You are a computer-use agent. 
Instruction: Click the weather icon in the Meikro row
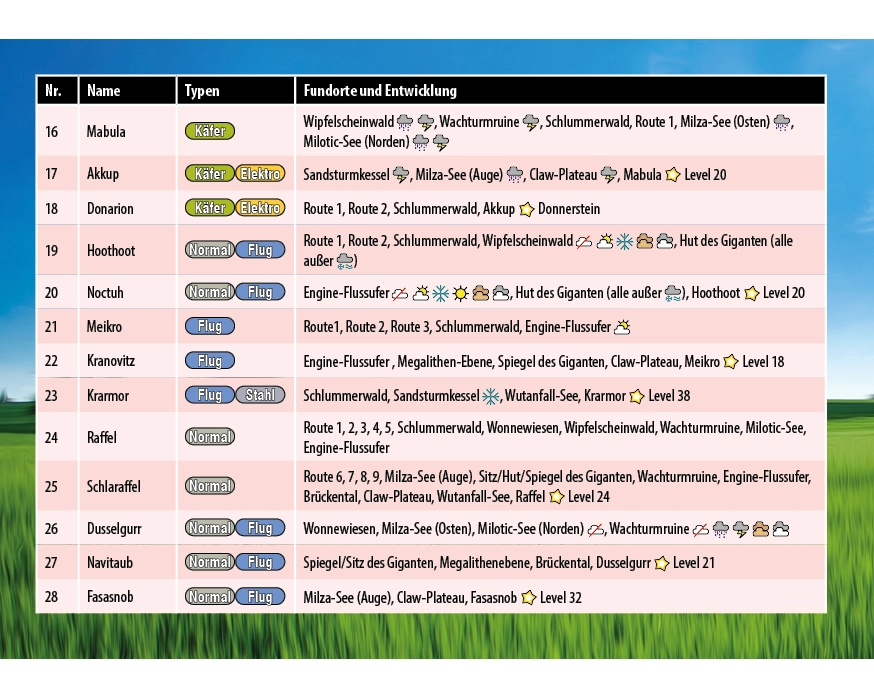(622, 327)
